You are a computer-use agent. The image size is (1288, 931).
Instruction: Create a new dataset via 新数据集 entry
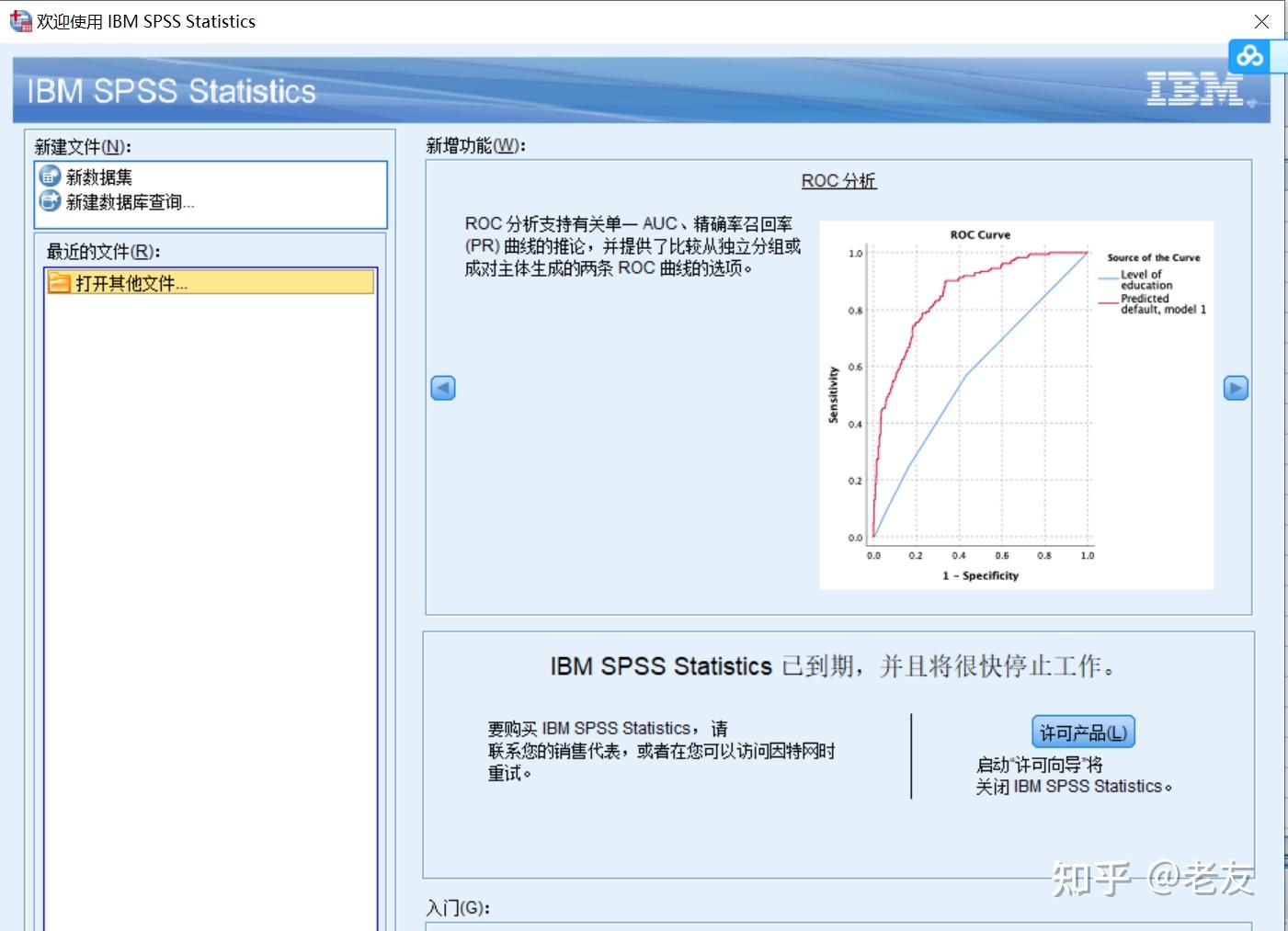pyautogui.click(x=98, y=176)
